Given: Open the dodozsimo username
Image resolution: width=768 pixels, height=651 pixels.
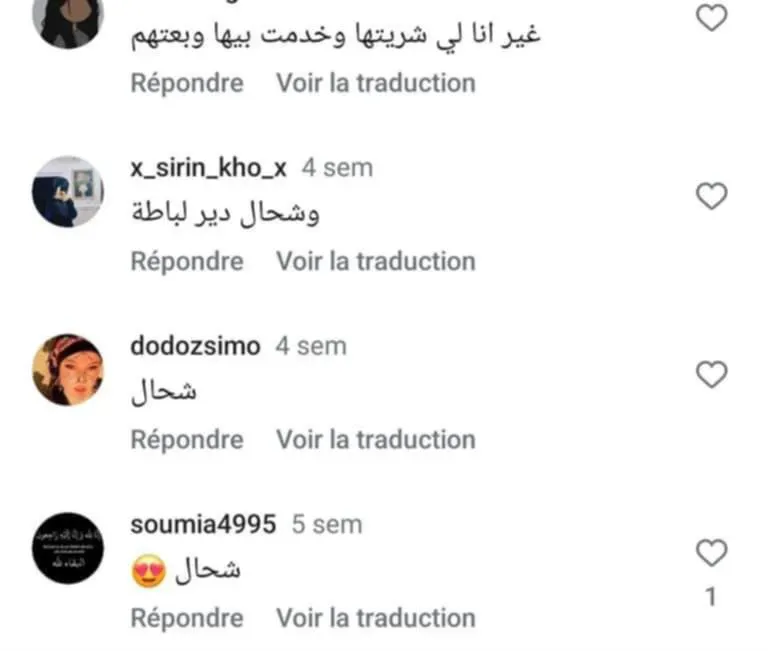Looking at the screenshot, I should [195, 346].
